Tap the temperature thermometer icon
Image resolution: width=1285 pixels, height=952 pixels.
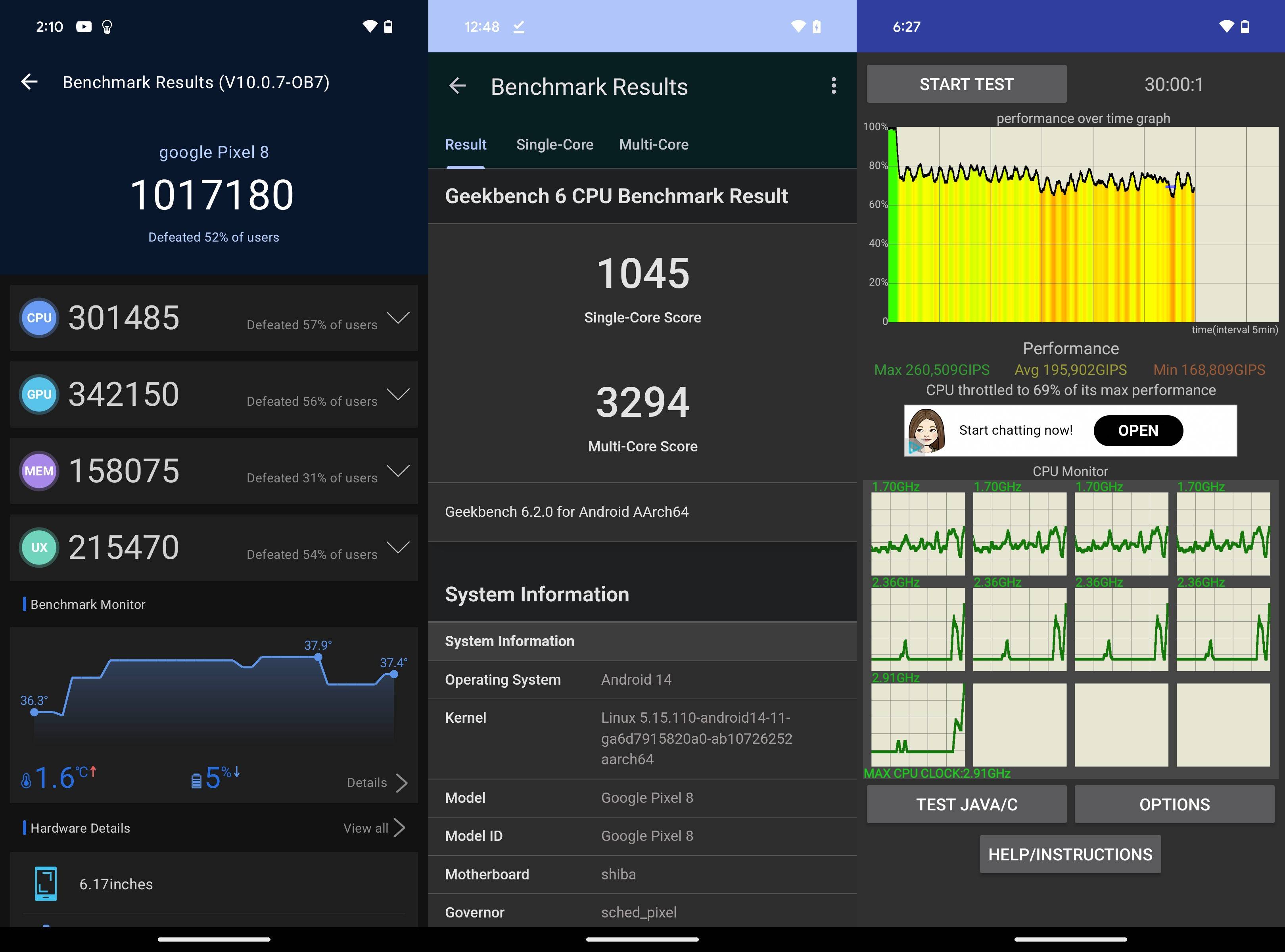click(x=26, y=781)
